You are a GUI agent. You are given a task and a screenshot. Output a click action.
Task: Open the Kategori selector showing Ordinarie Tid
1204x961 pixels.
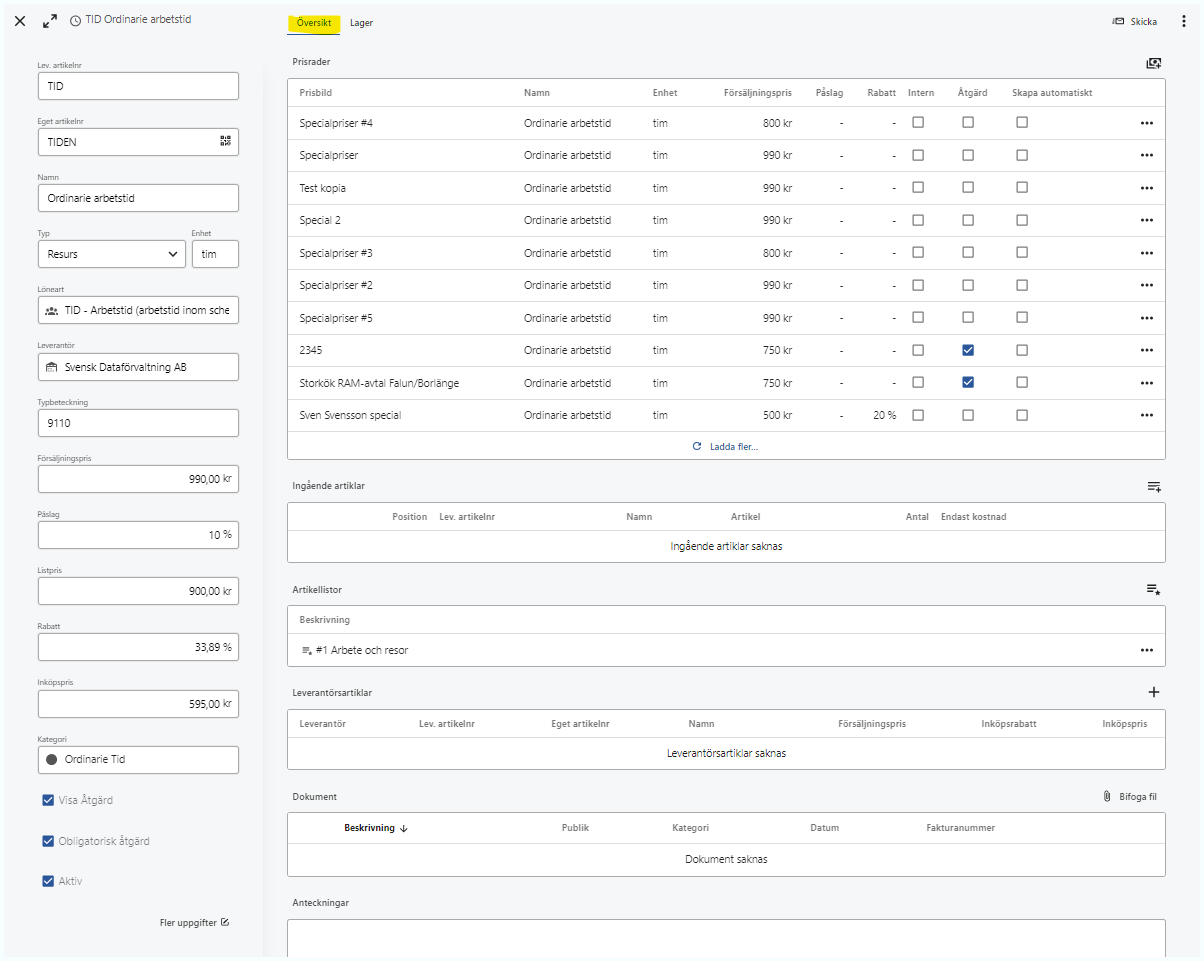(x=139, y=760)
